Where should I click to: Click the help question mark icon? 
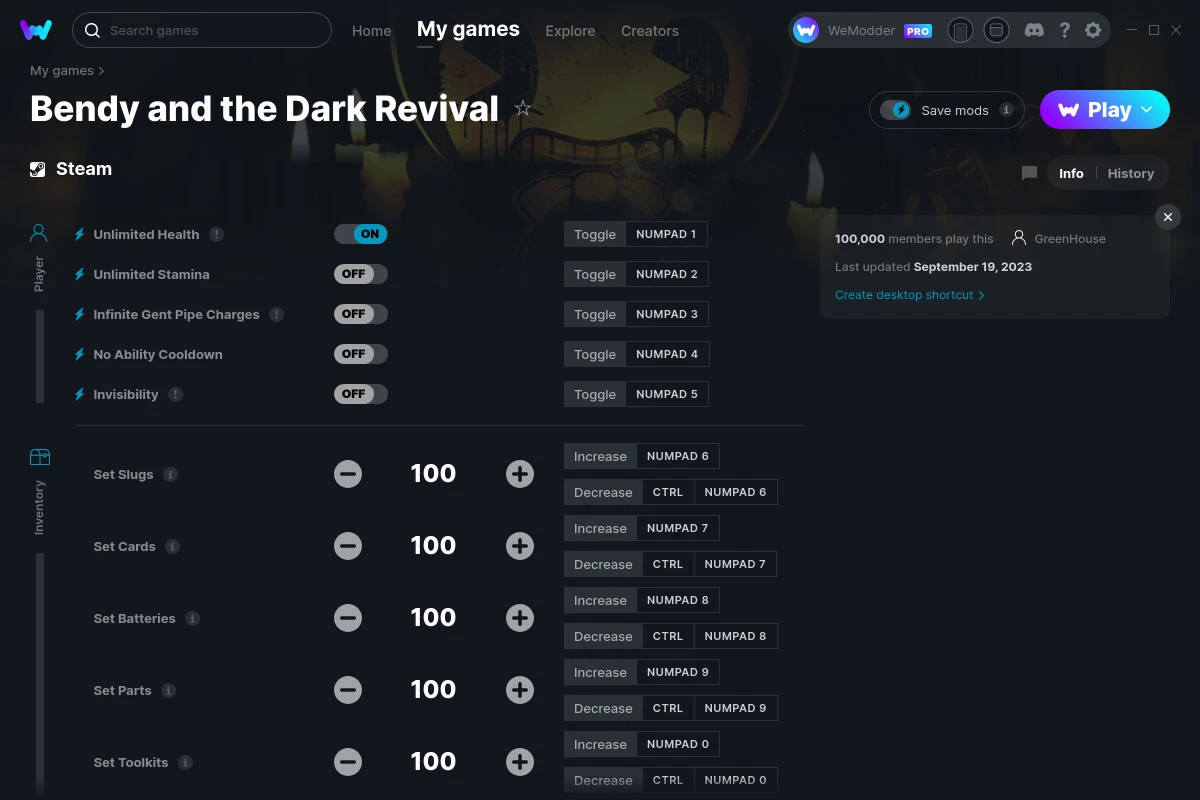[x=1064, y=30]
